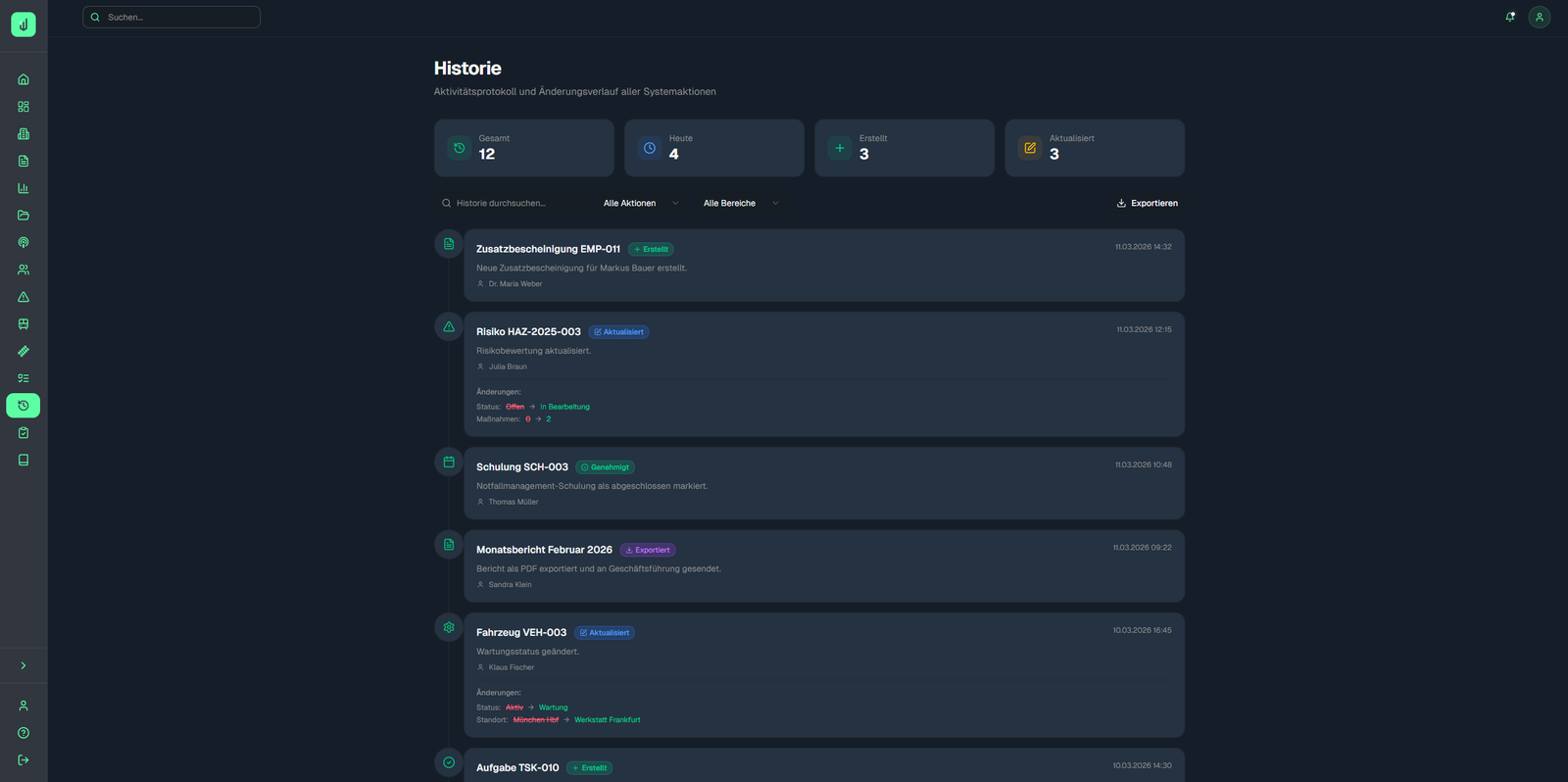
Task: Open the Alle Bereiche dropdown
Action: (741, 204)
